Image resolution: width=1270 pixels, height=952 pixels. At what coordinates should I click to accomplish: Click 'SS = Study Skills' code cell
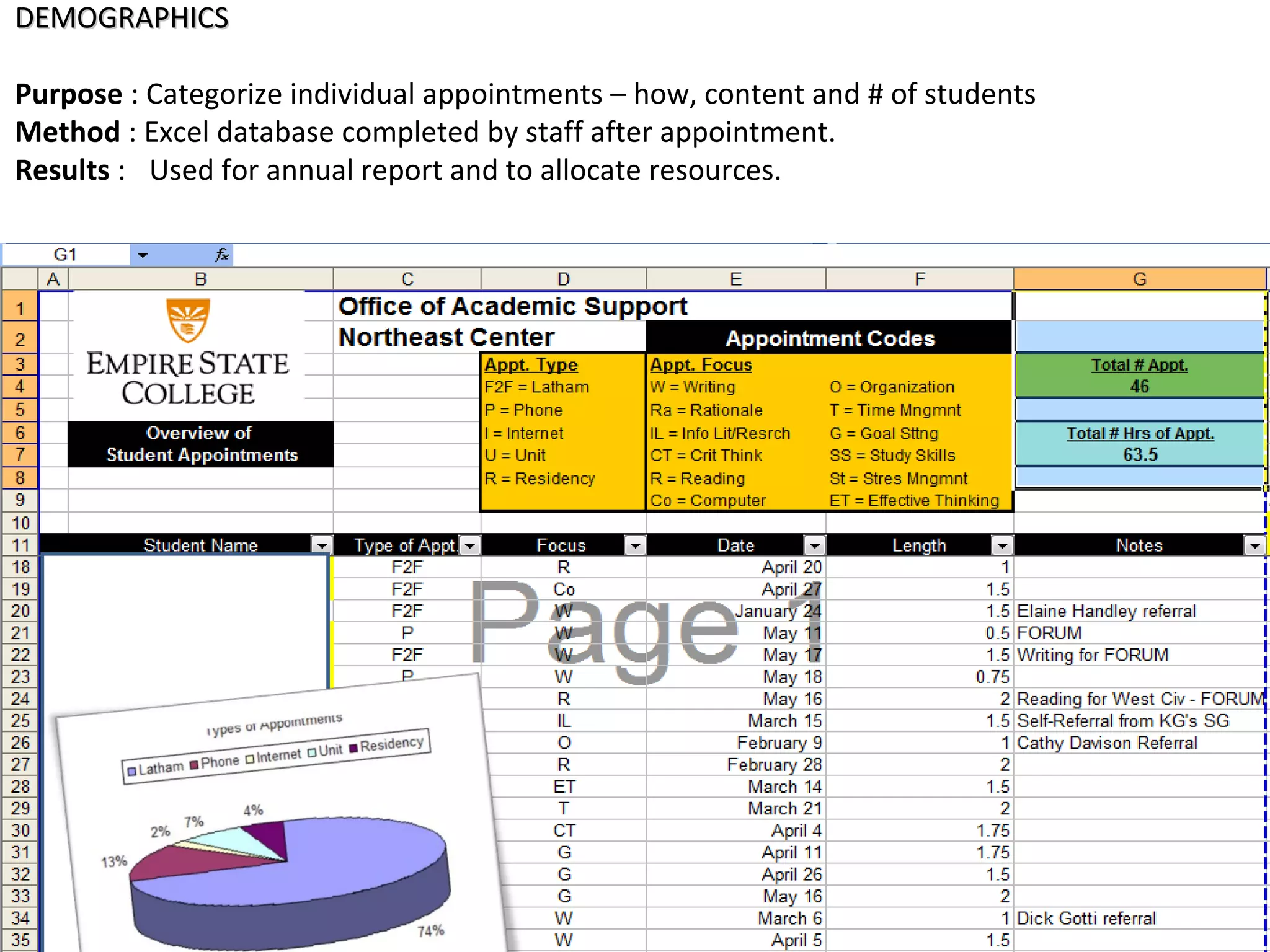coord(892,456)
